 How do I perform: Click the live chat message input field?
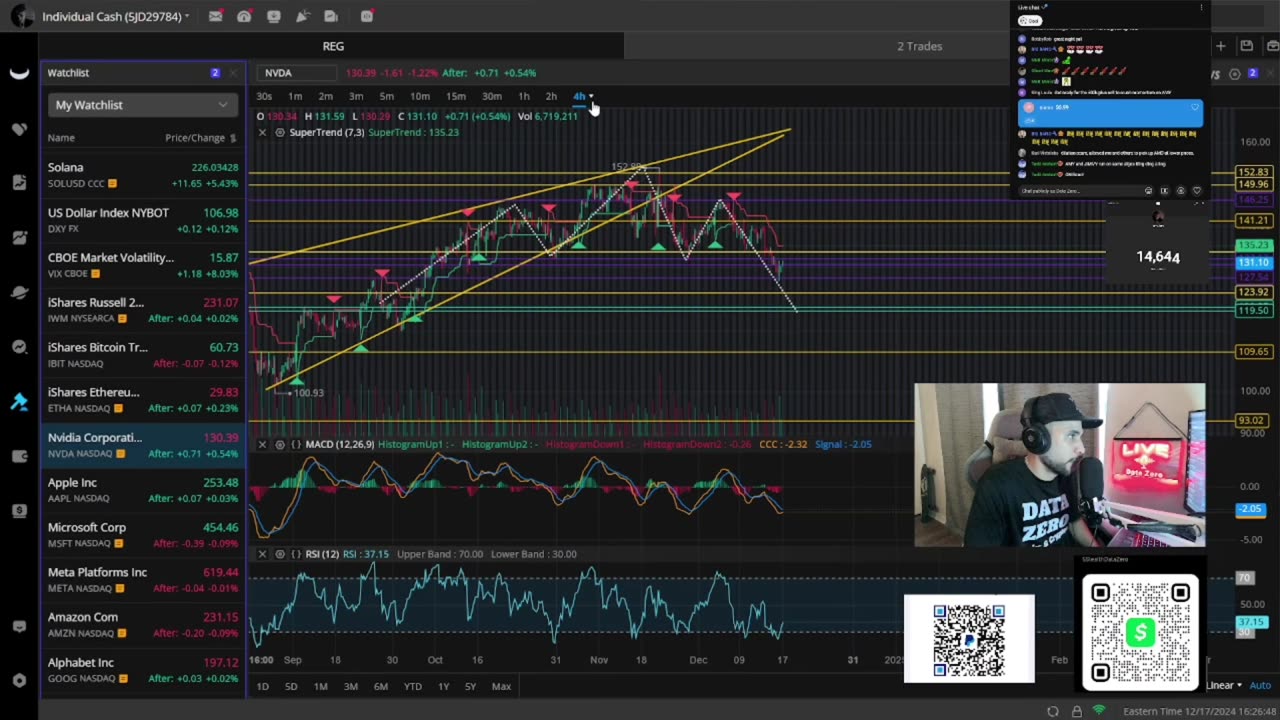tap(1078, 190)
